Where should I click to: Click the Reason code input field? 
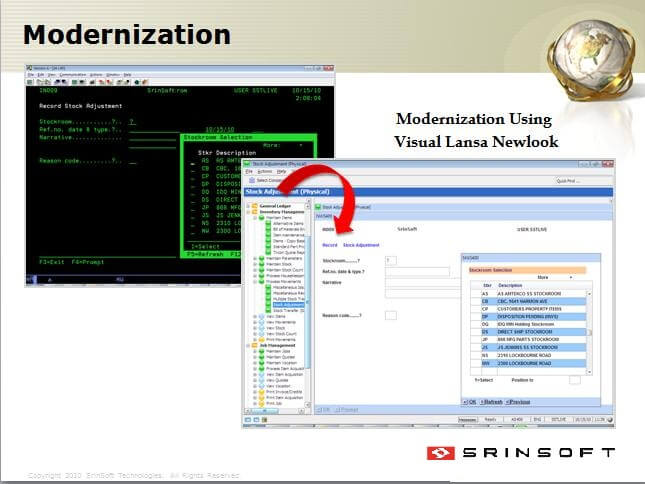point(391,315)
